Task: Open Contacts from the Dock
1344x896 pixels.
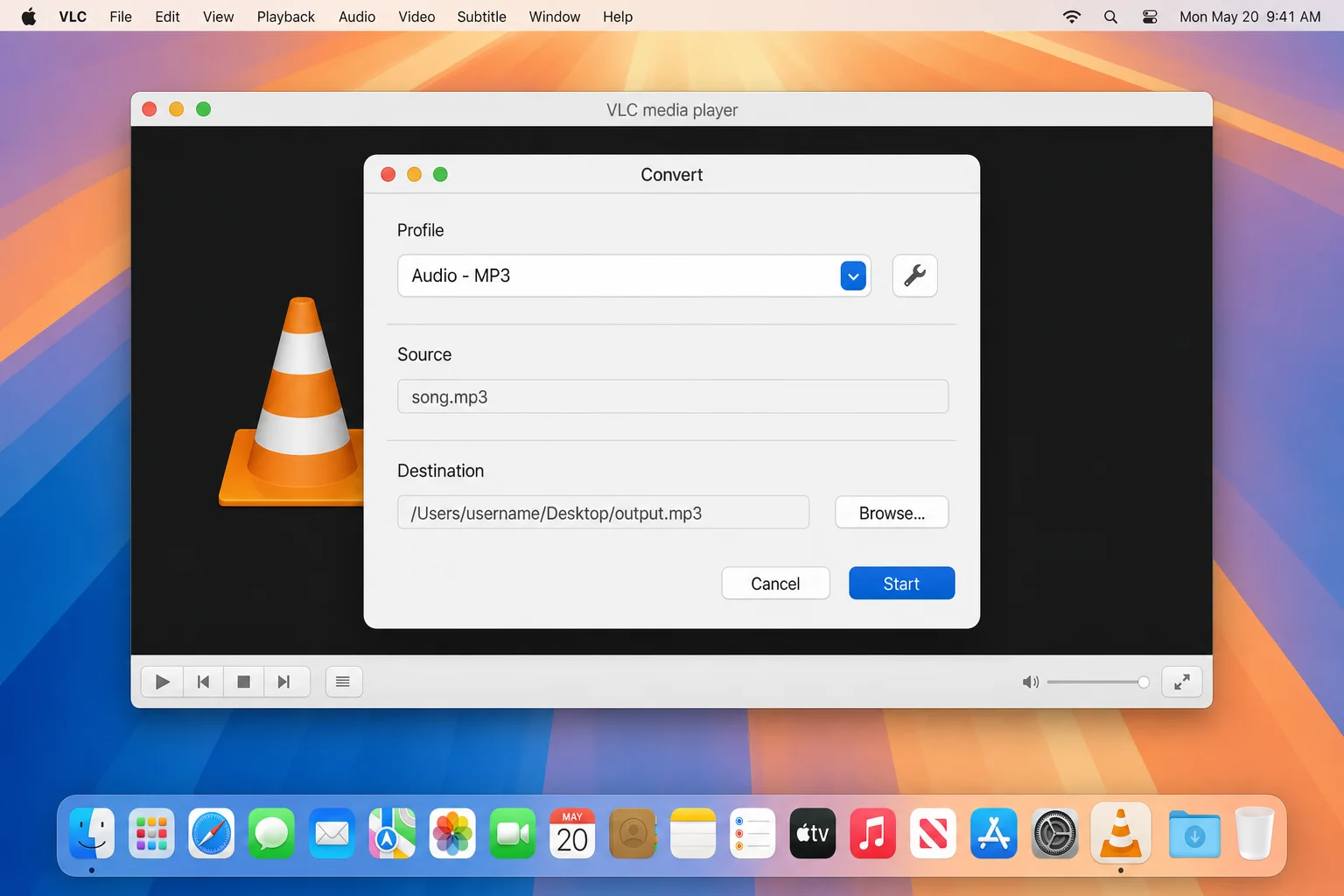Action: 633,833
